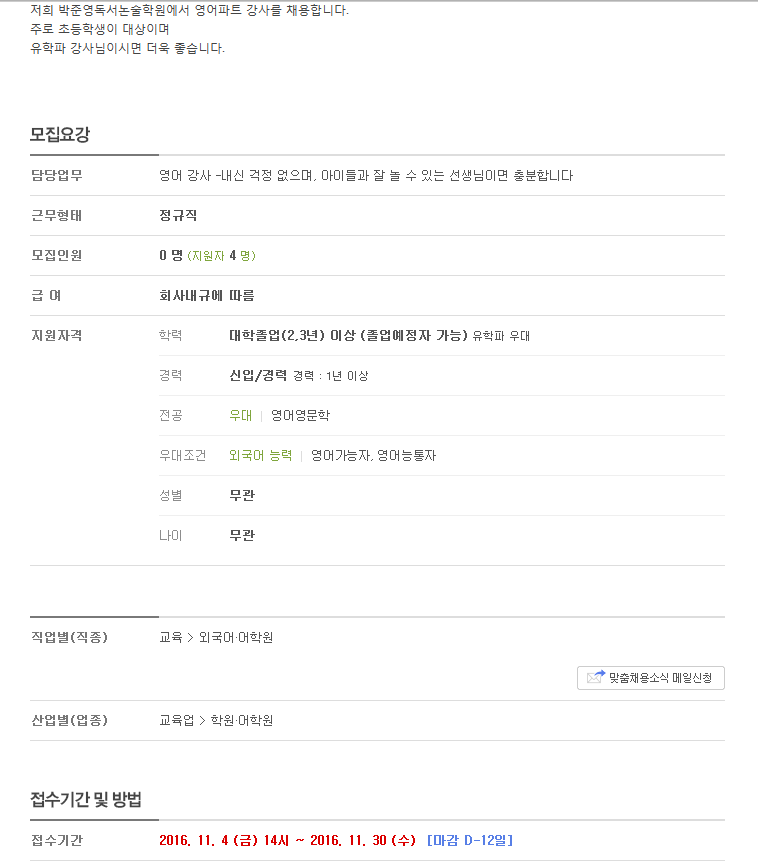
Task: Click the 직업별(직종) row label
Action: click(69, 638)
